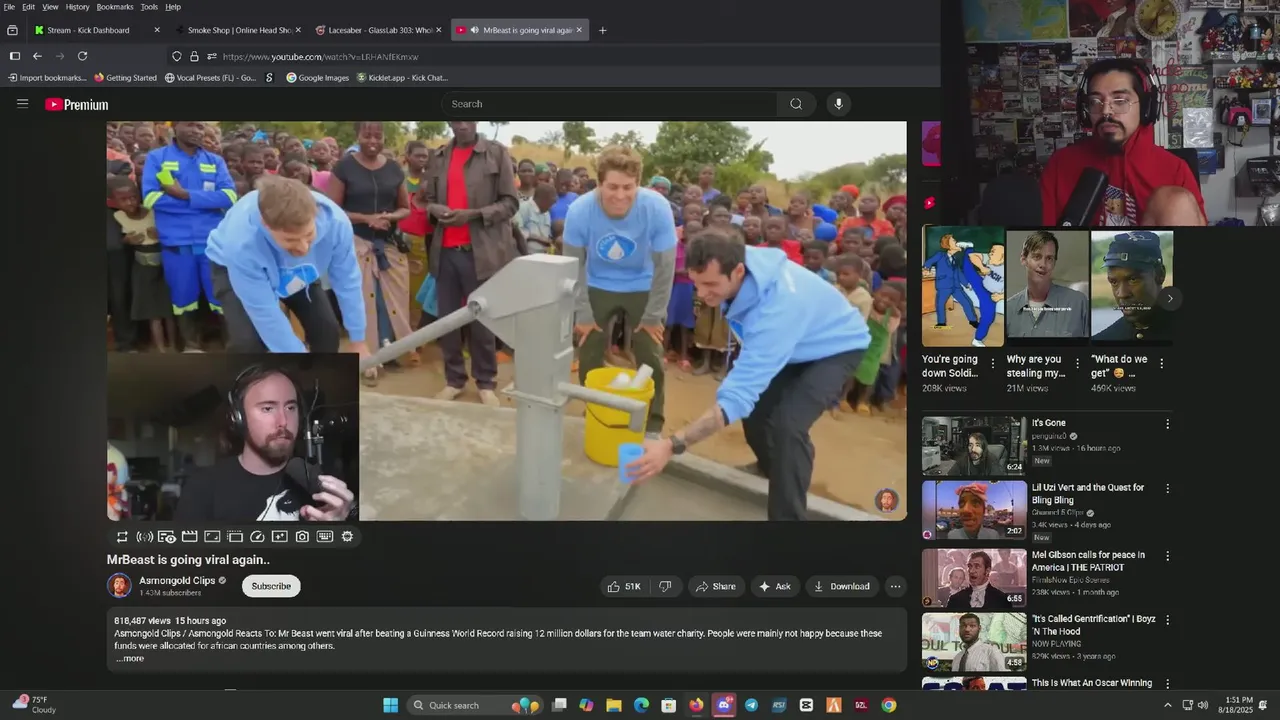This screenshot has height=720, width=1280.
Task: Open 'Lil Uzi Vert and the Quest' video
Action: [x=1088, y=494]
